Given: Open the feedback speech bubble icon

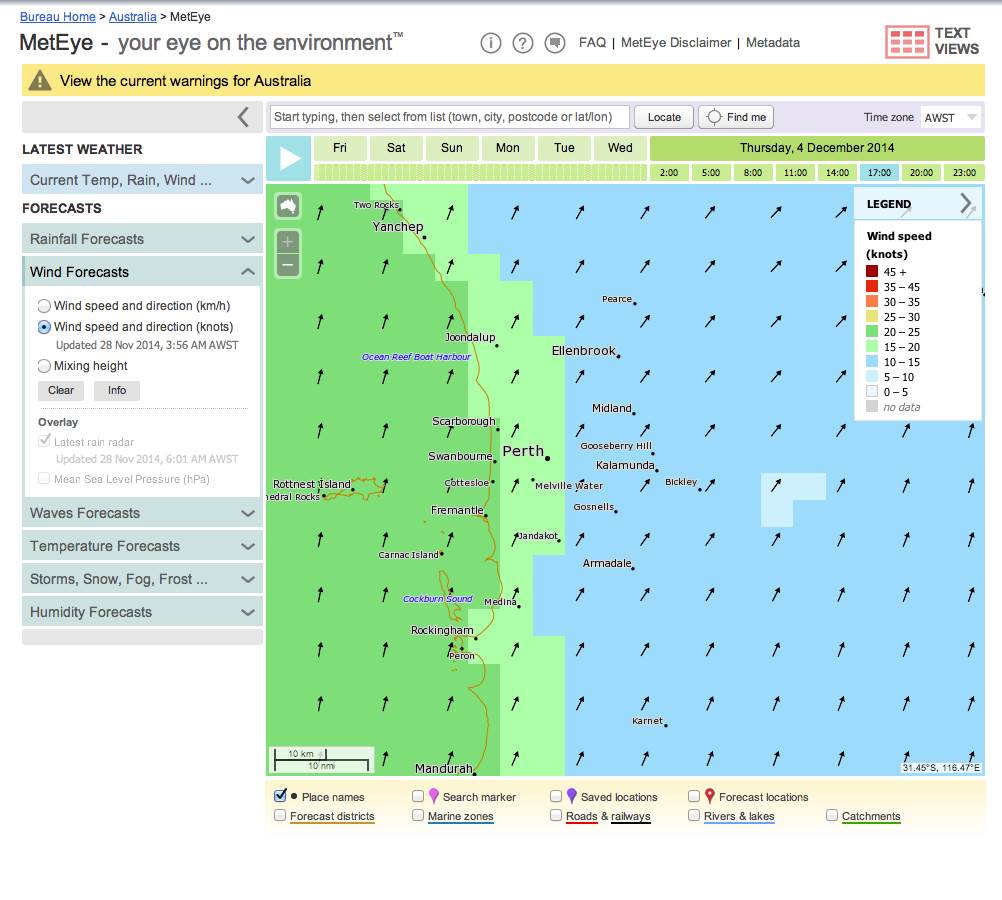Looking at the screenshot, I should (x=554, y=43).
